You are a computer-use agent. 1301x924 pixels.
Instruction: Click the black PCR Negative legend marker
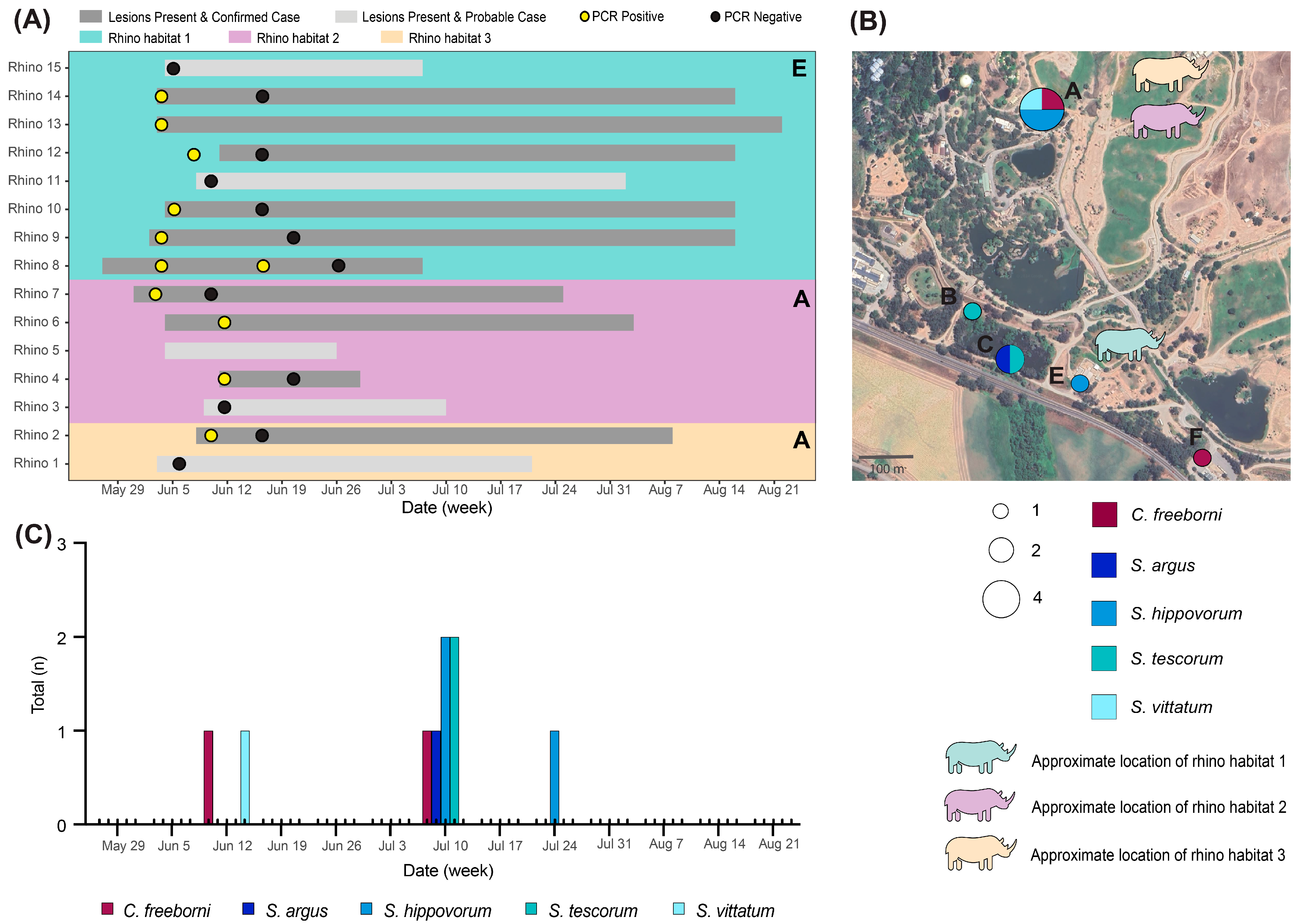point(715,17)
